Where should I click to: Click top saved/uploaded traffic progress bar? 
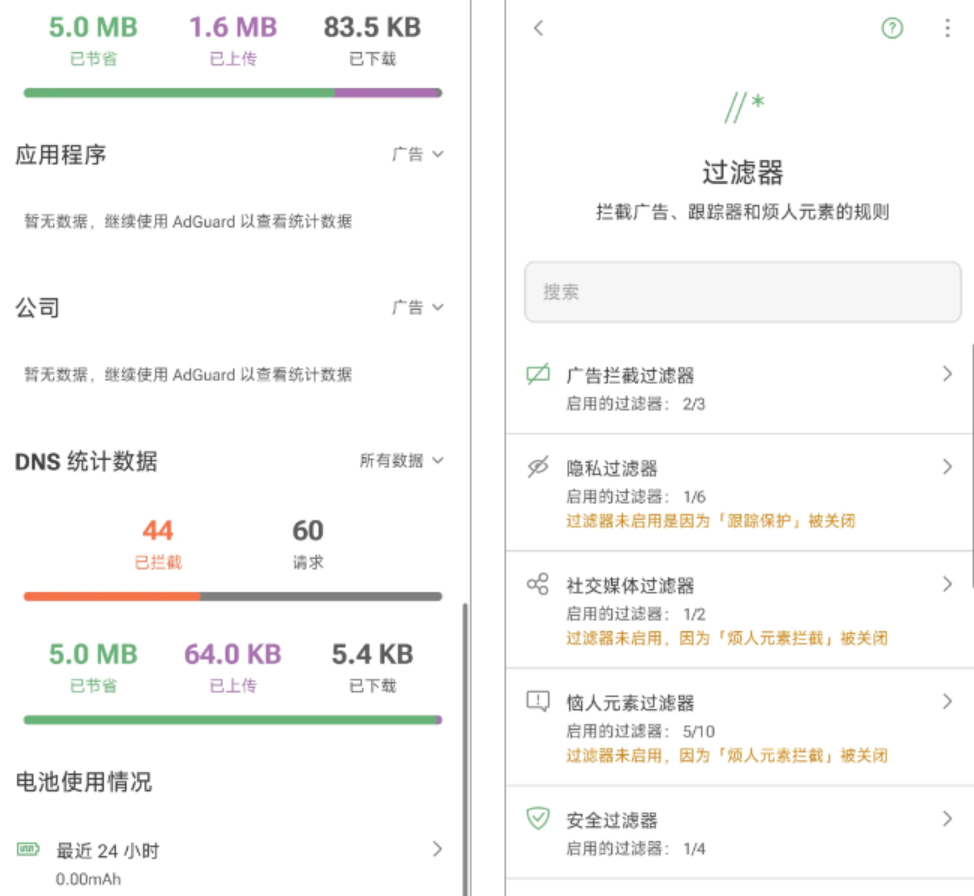coord(233,93)
